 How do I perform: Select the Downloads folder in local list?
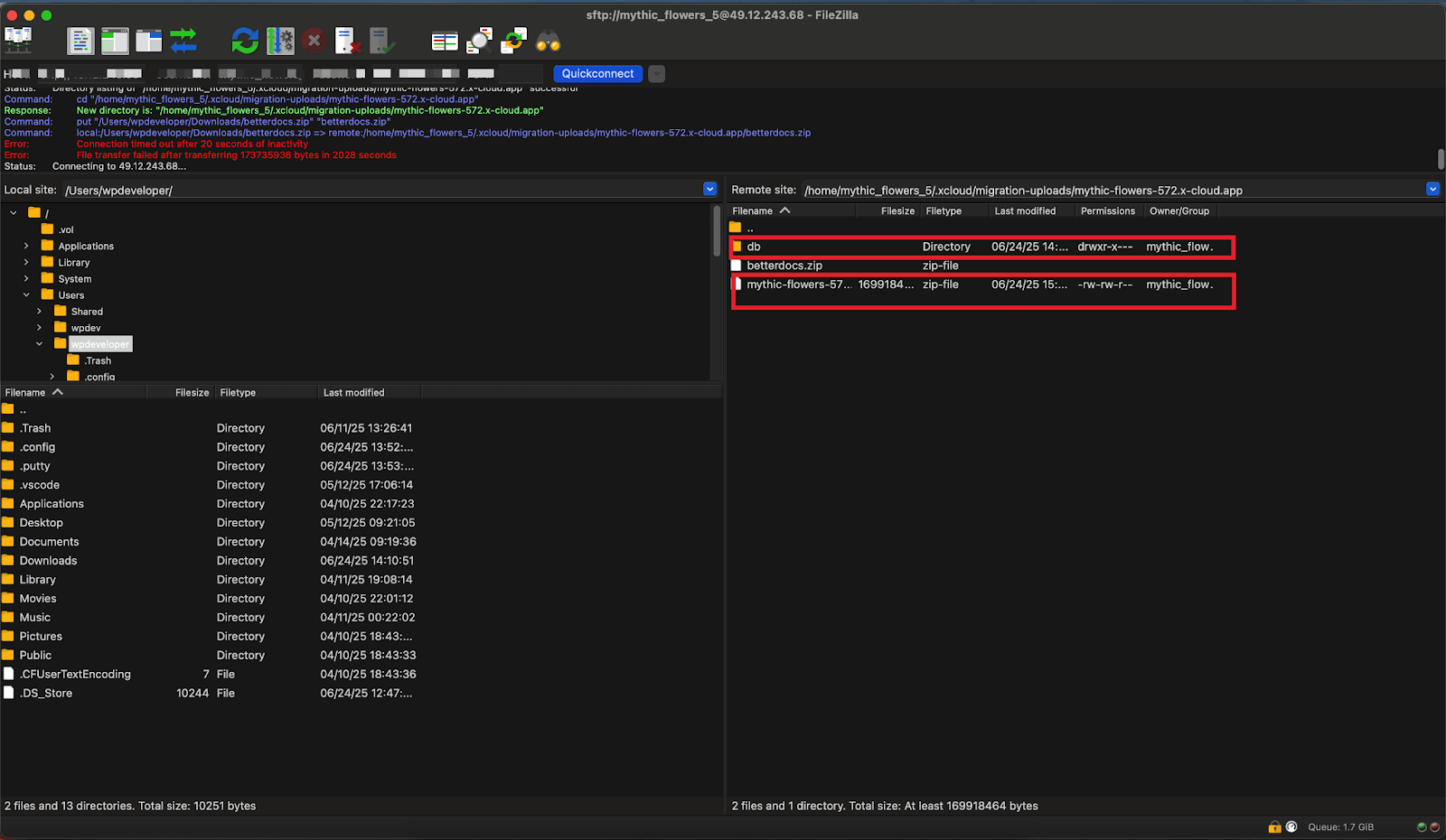[x=48, y=561]
